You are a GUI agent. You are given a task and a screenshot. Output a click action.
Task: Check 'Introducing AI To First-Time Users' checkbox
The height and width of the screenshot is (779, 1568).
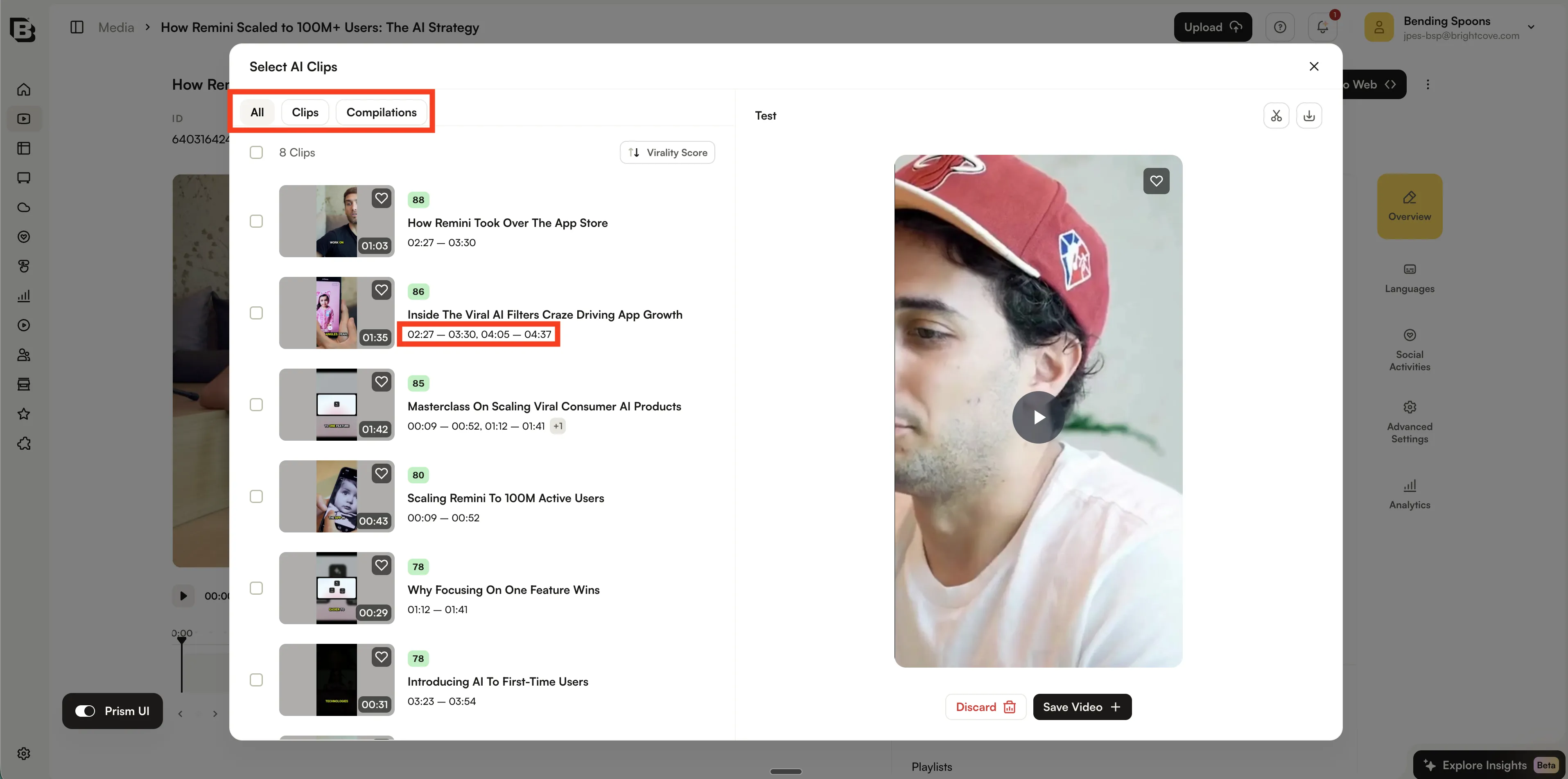[x=256, y=680]
